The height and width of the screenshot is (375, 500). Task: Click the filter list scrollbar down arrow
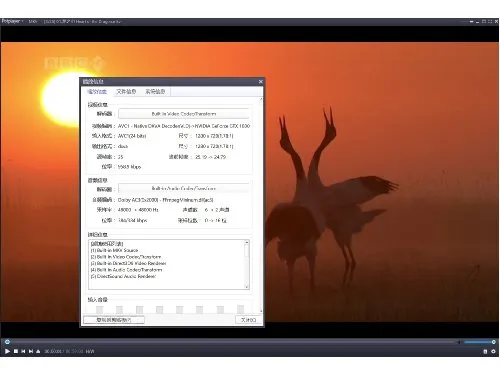click(247, 286)
